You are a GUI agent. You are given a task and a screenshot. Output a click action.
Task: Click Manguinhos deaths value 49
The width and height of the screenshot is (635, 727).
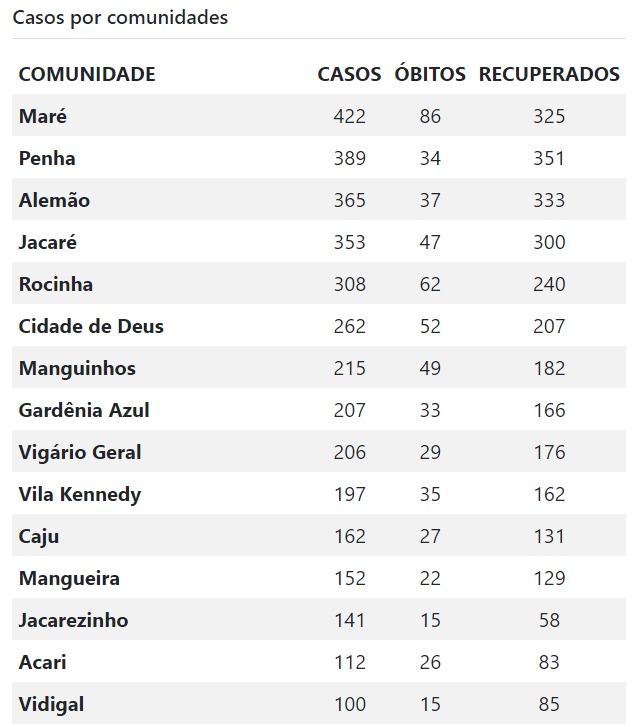pos(430,368)
